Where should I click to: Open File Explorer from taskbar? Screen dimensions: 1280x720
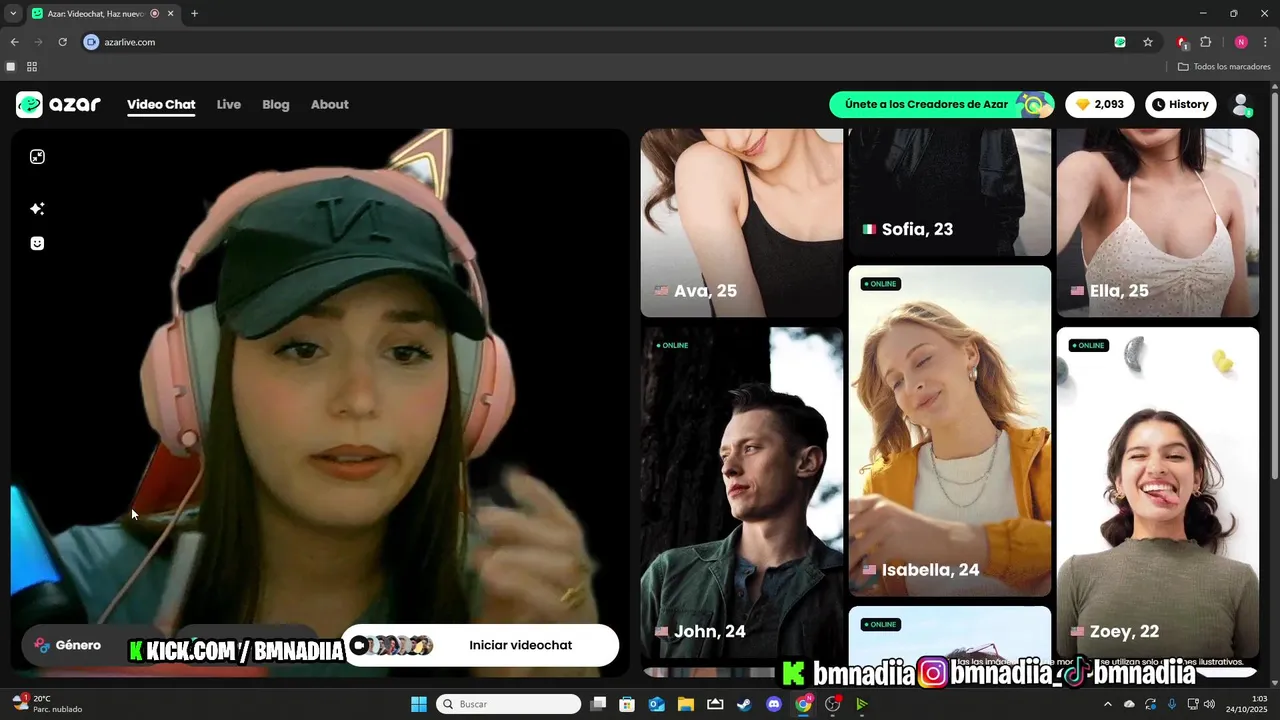pos(686,704)
